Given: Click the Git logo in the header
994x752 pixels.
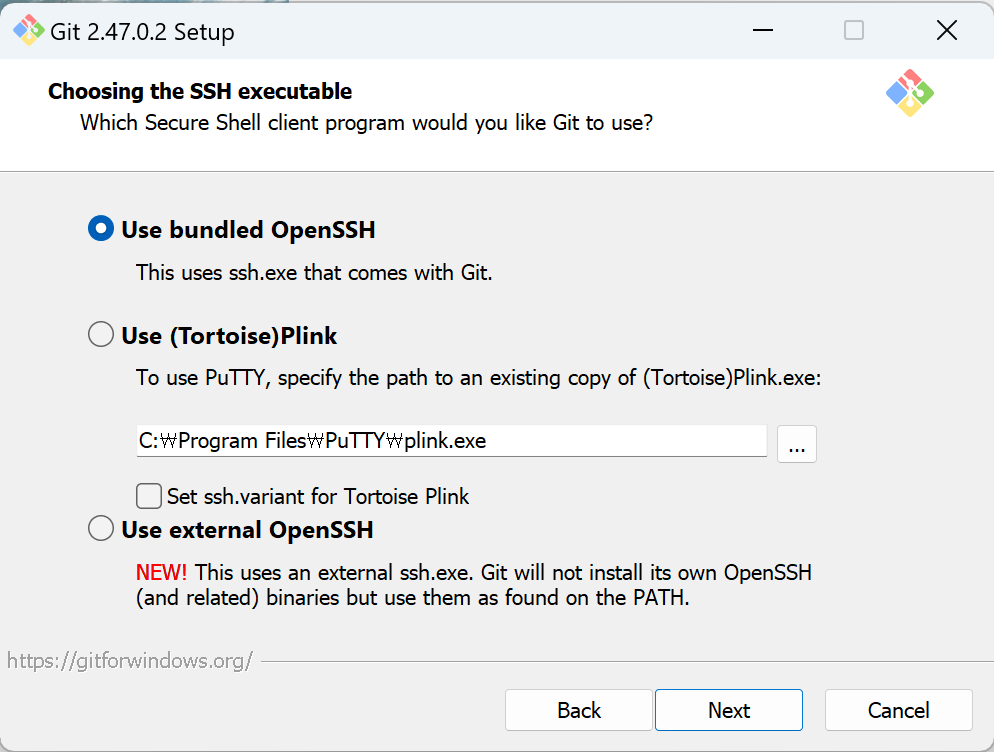Looking at the screenshot, I should [x=910, y=93].
